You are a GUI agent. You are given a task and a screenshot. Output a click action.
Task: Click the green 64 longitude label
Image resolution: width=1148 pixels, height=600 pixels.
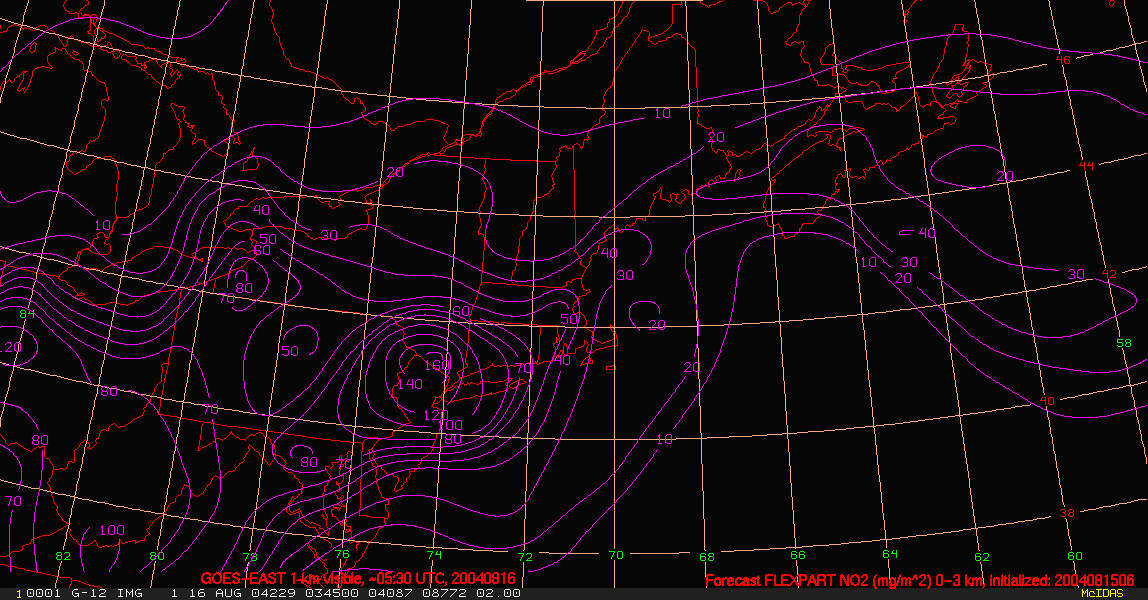(x=890, y=554)
